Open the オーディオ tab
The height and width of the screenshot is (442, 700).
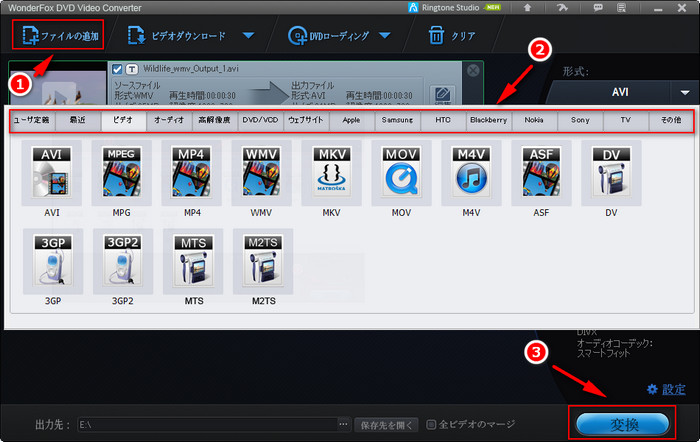[169, 120]
